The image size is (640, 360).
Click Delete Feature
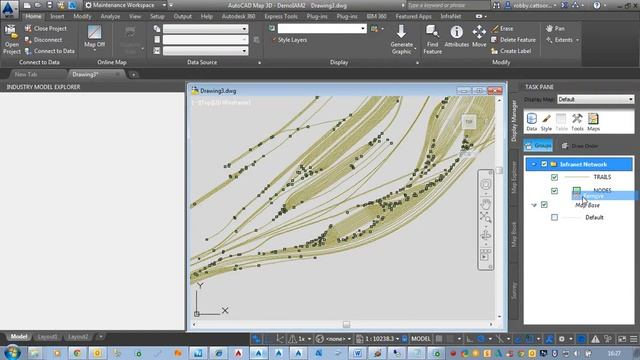pyautogui.click(x=513, y=40)
